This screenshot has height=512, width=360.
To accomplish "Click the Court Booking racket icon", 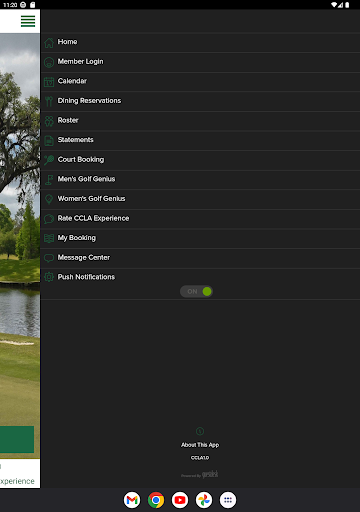I will (49, 160).
